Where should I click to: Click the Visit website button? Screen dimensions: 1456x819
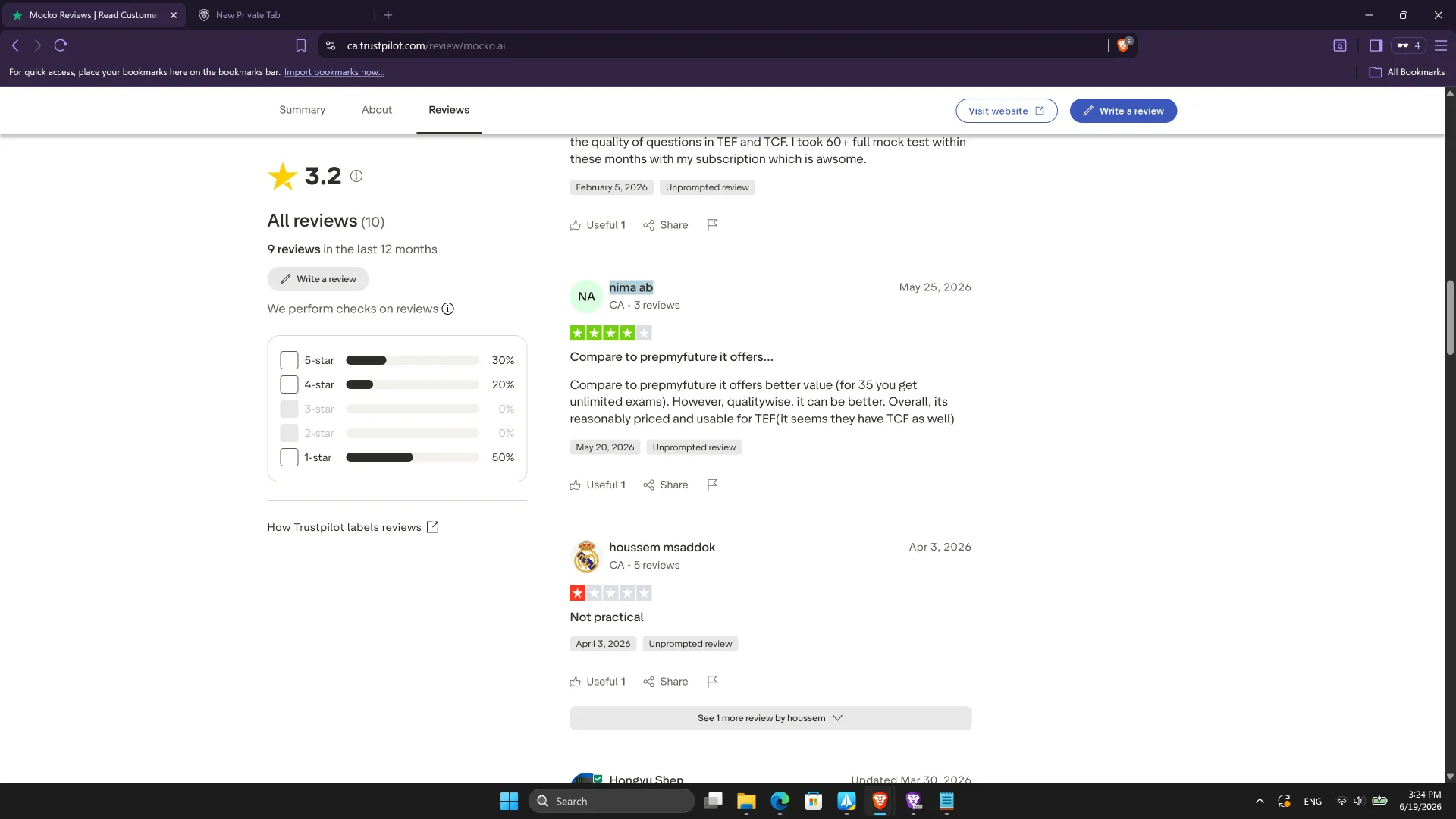click(1006, 111)
